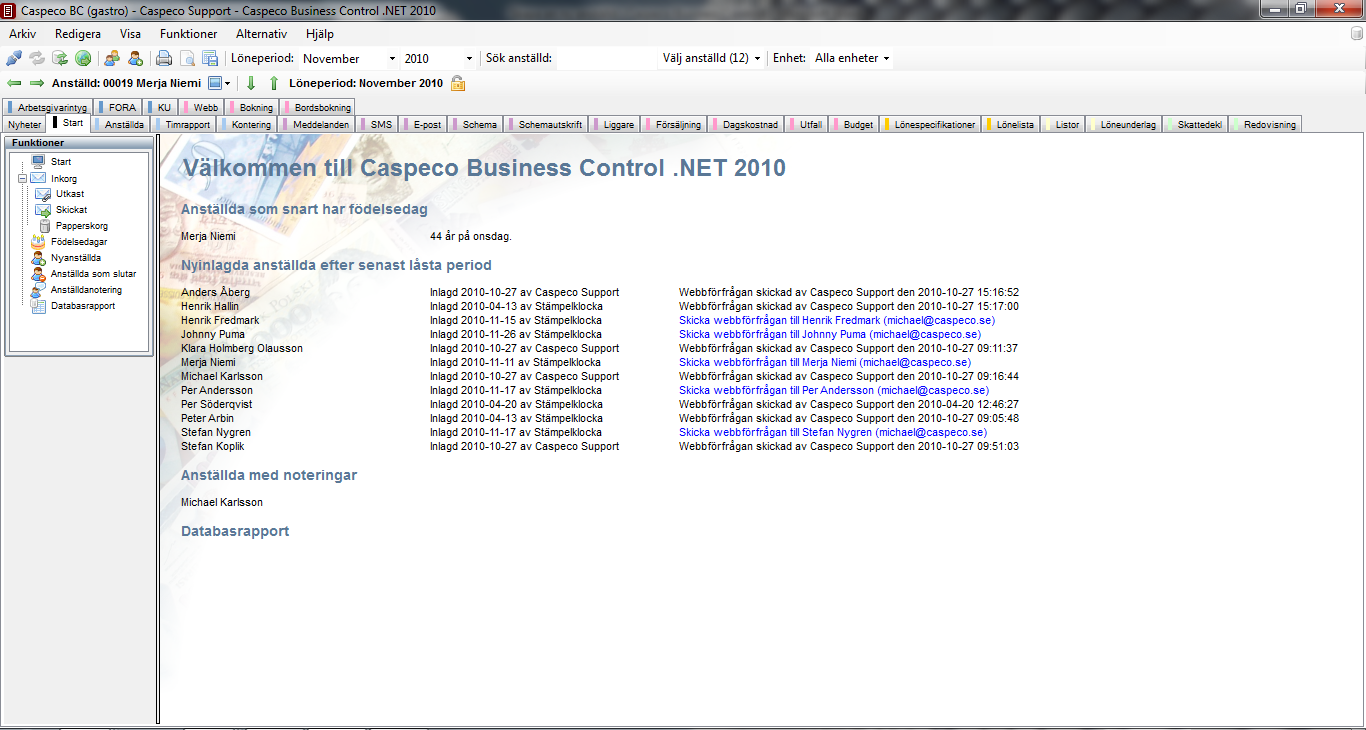
Task: Switch to the SMS tab
Action: (x=377, y=124)
